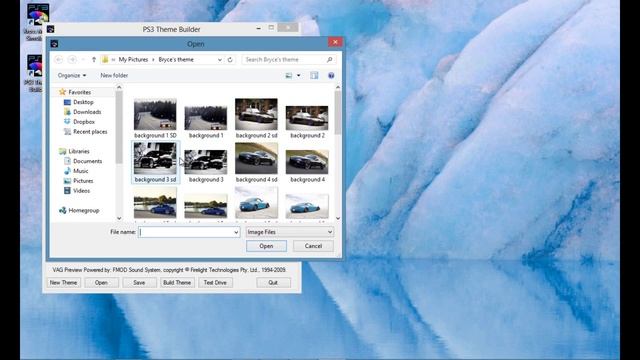Select My Pictures in breadcrumb

coord(133,60)
